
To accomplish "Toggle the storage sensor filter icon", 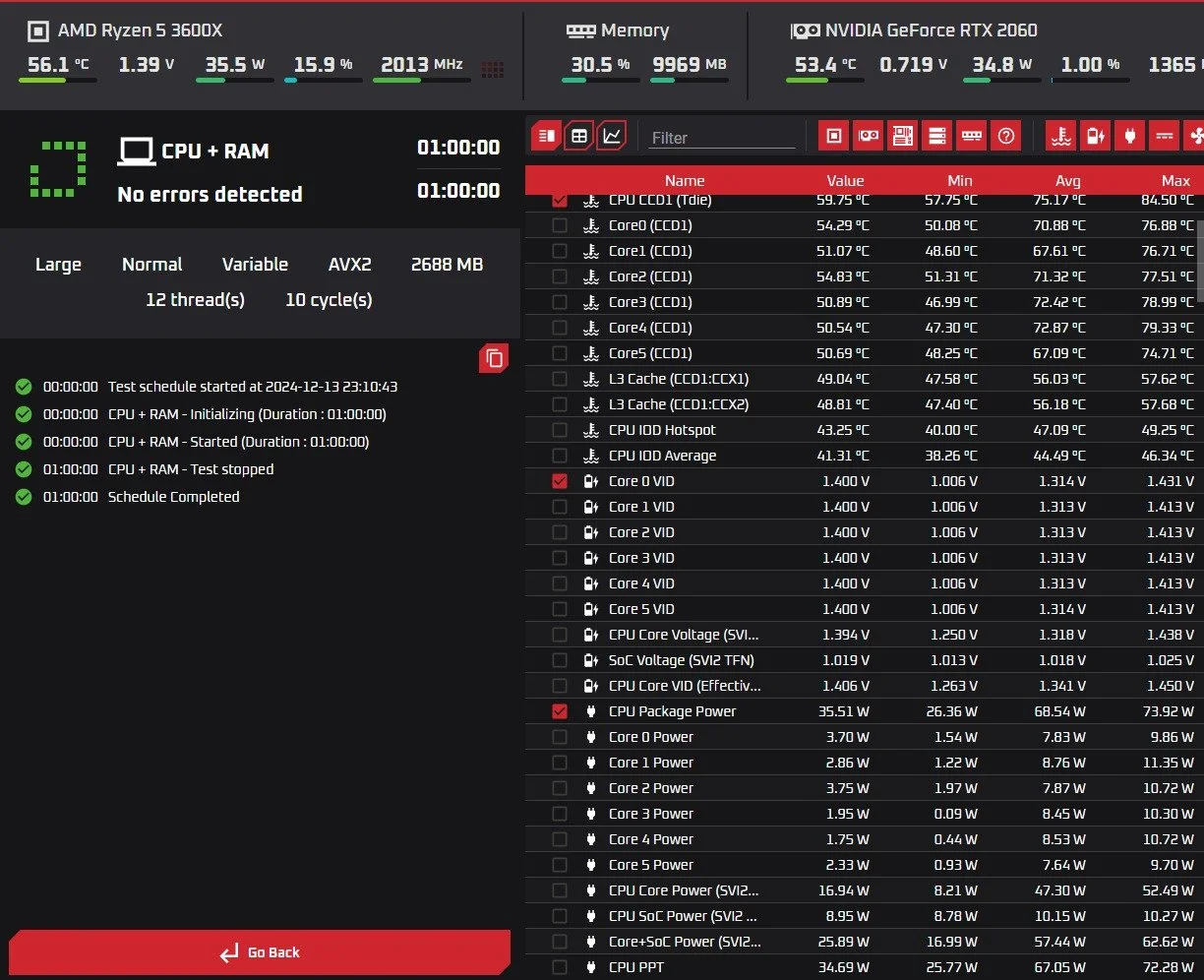I will click(936, 136).
